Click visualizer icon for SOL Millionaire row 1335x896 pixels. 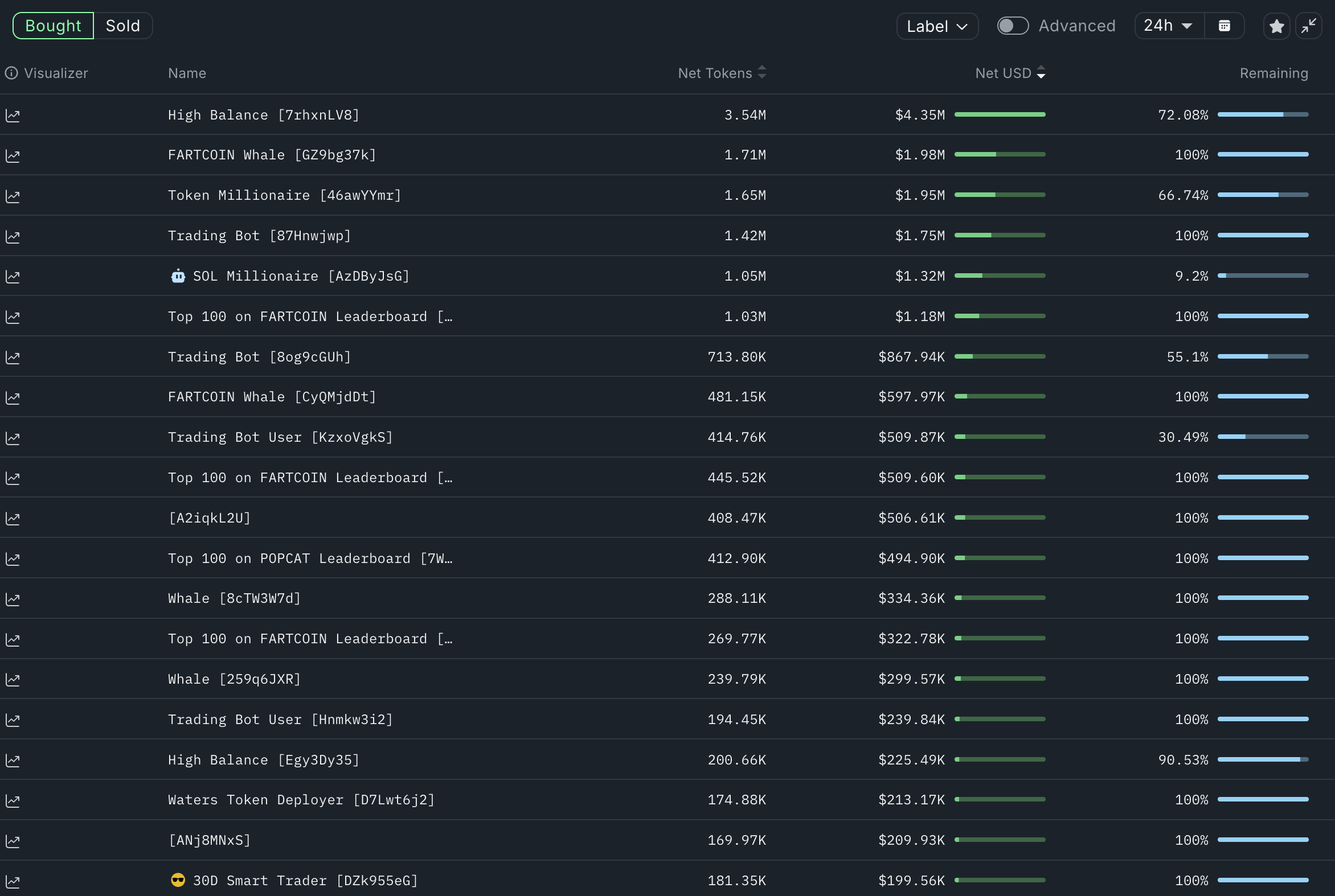[x=13, y=277]
